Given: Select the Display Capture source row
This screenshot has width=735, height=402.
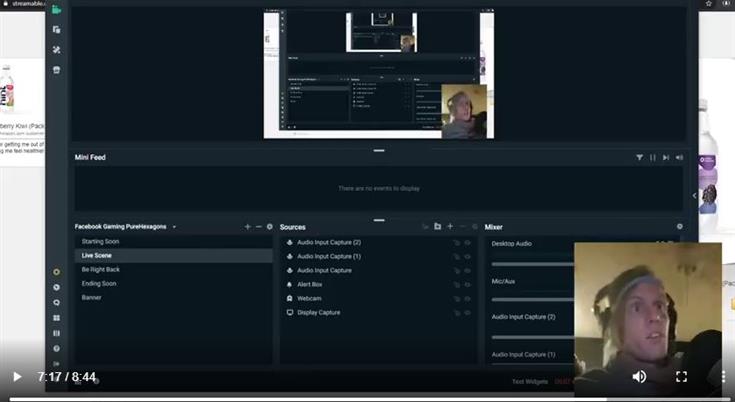Looking at the screenshot, I should [x=379, y=313].
